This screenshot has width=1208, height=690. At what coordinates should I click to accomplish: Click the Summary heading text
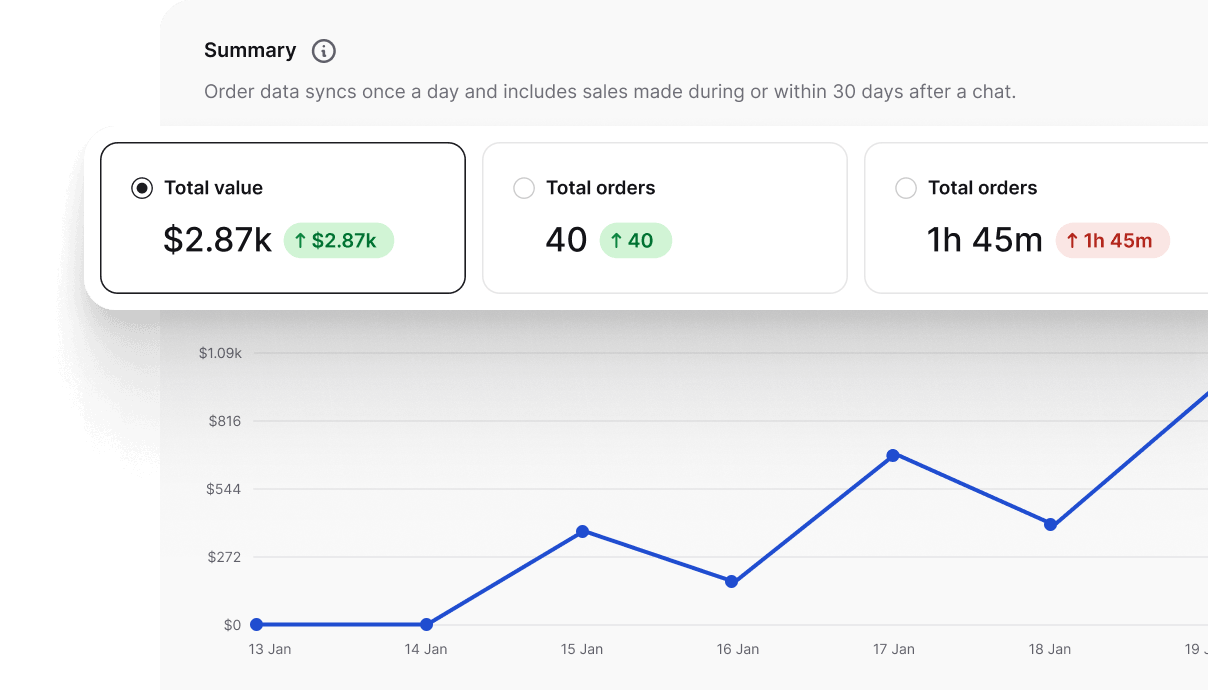coord(250,50)
